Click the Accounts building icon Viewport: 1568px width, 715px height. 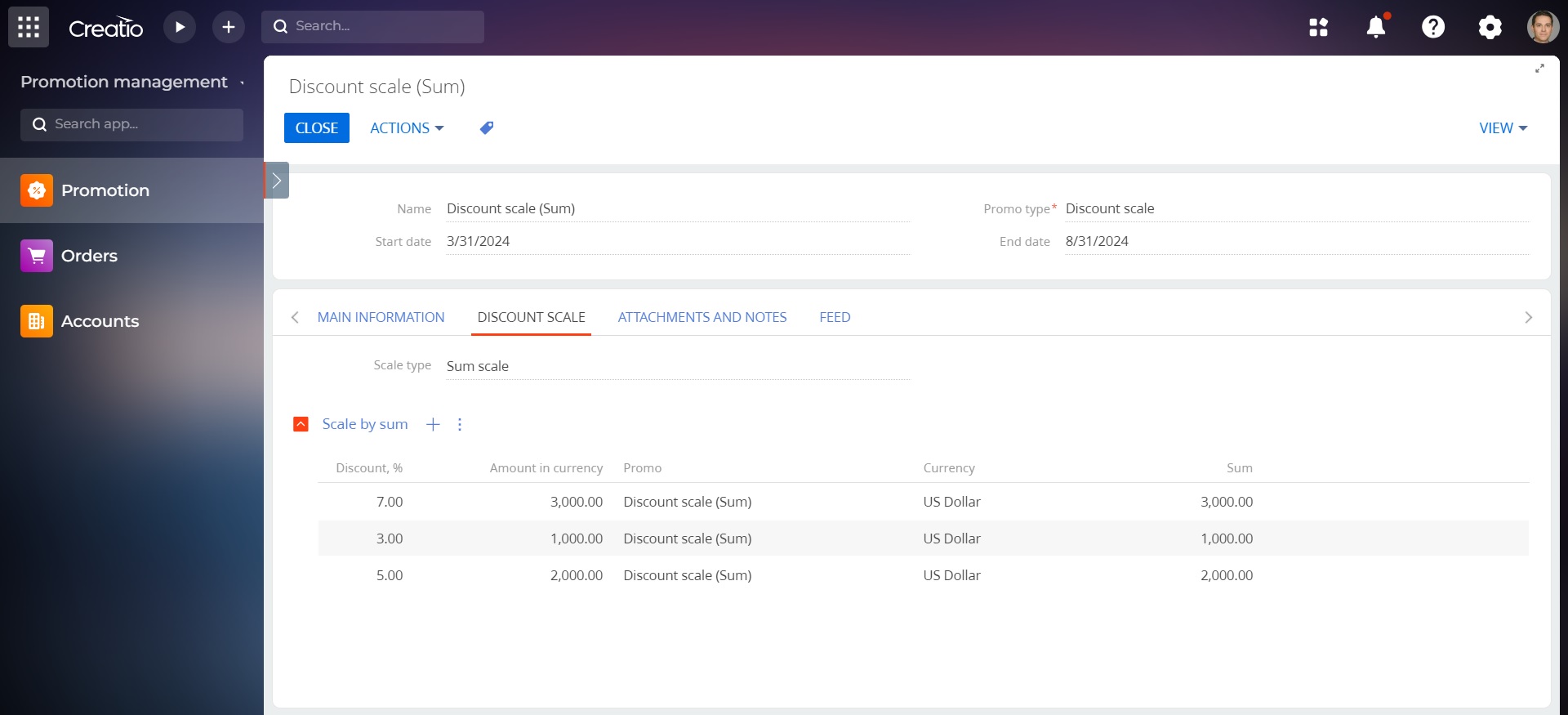pos(37,321)
